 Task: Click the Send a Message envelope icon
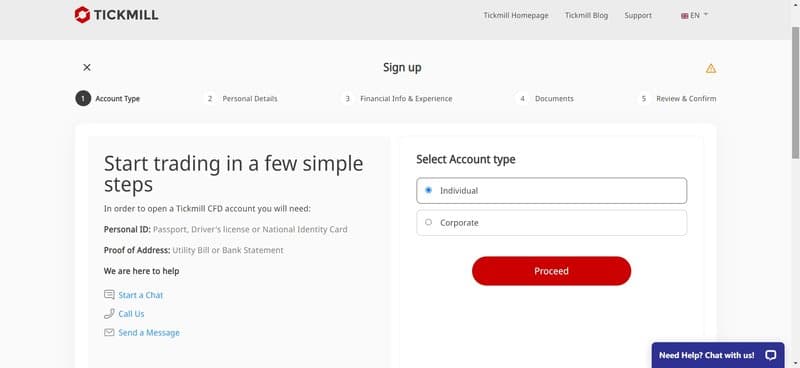pyautogui.click(x=109, y=332)
